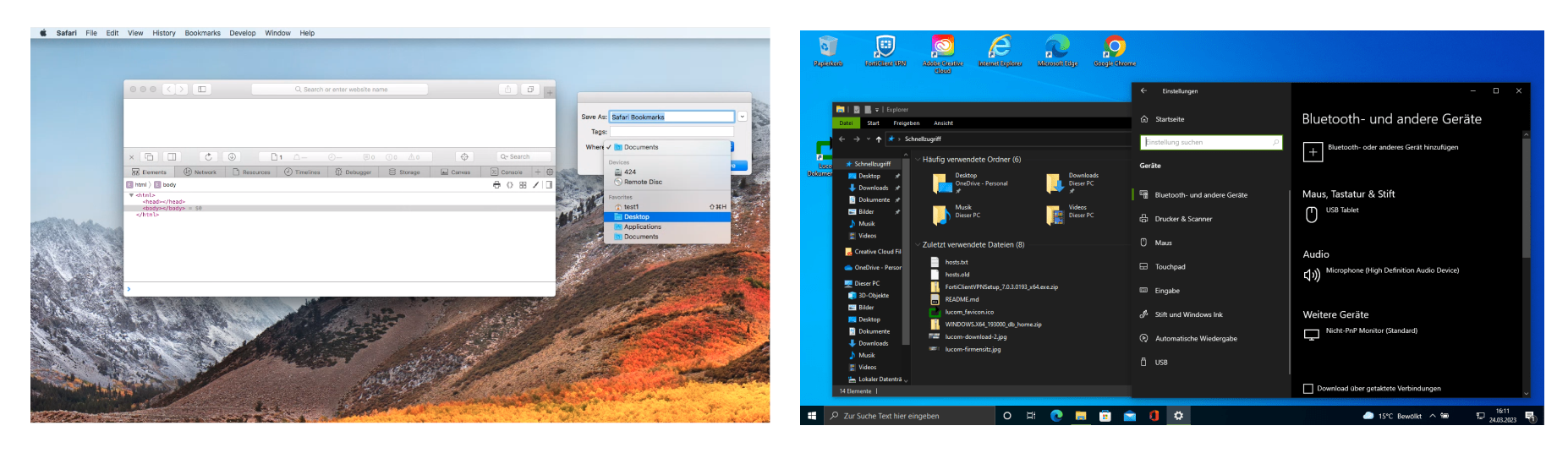The height and width of the screenshot is (453, 1568).
Task: Open recent locations dropdown arrow in Explorer
Action: [868, 139]
